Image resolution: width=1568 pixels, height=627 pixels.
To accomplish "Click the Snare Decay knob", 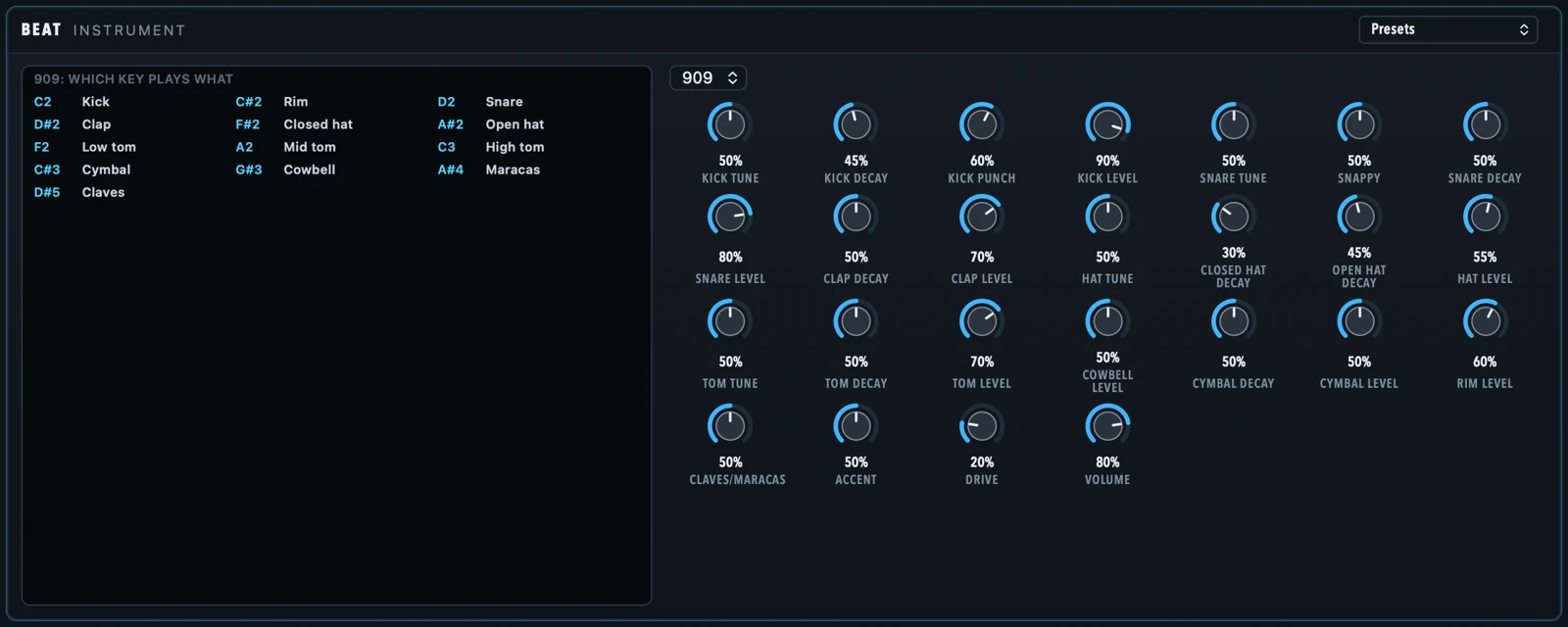I will click(1485, 124).
